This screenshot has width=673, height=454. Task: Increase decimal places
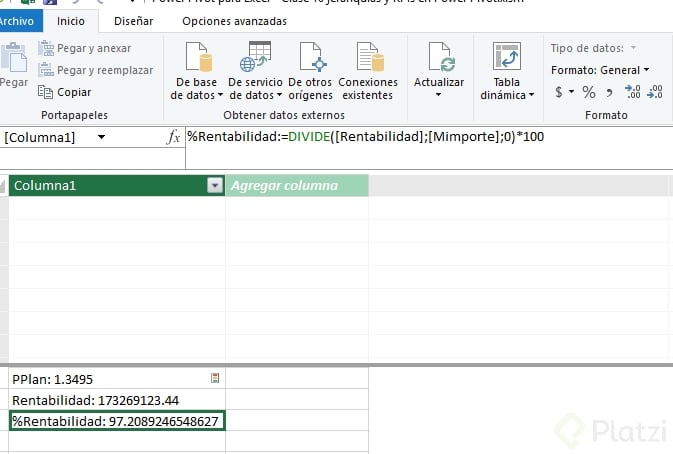coord(633,92)
